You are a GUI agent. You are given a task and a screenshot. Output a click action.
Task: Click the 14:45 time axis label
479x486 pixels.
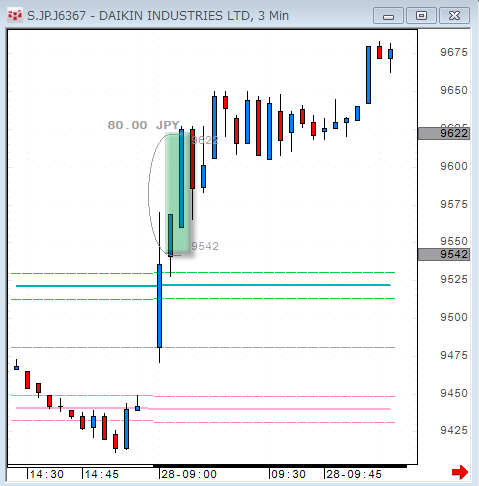(x=102, y=474)
